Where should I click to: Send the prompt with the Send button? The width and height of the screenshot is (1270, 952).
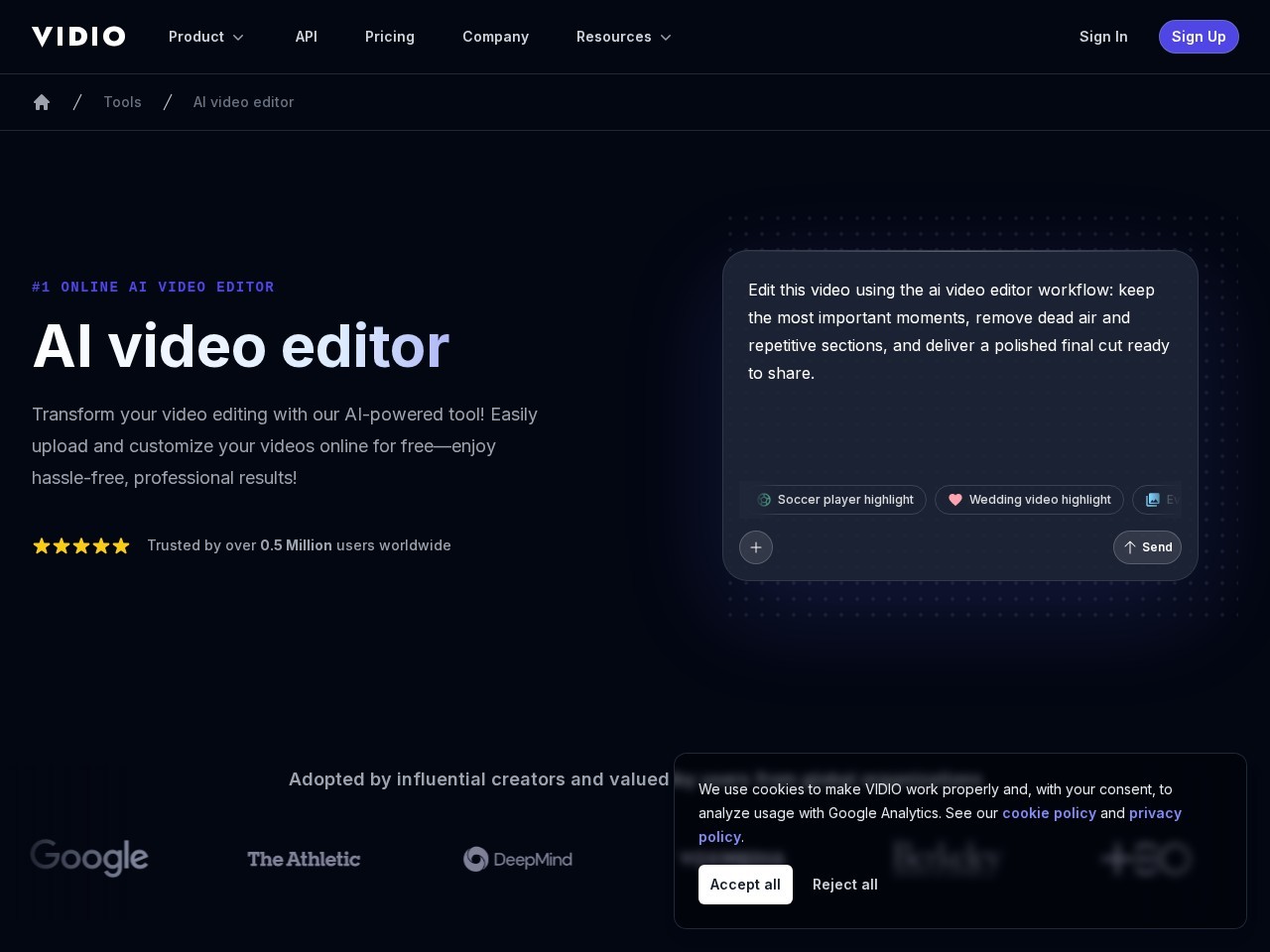(x=1147, y=547)
